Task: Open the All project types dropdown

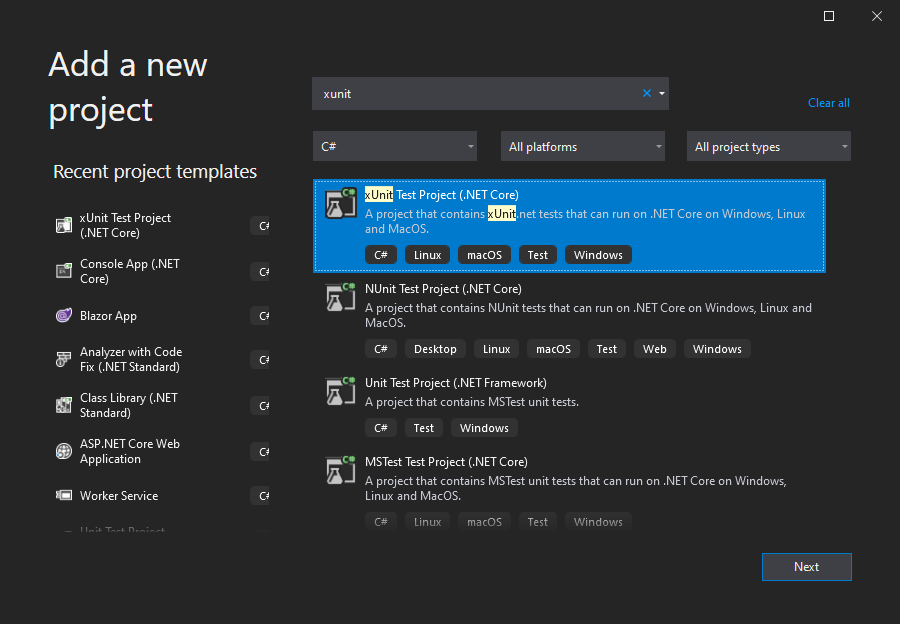Action: [768, 147]
